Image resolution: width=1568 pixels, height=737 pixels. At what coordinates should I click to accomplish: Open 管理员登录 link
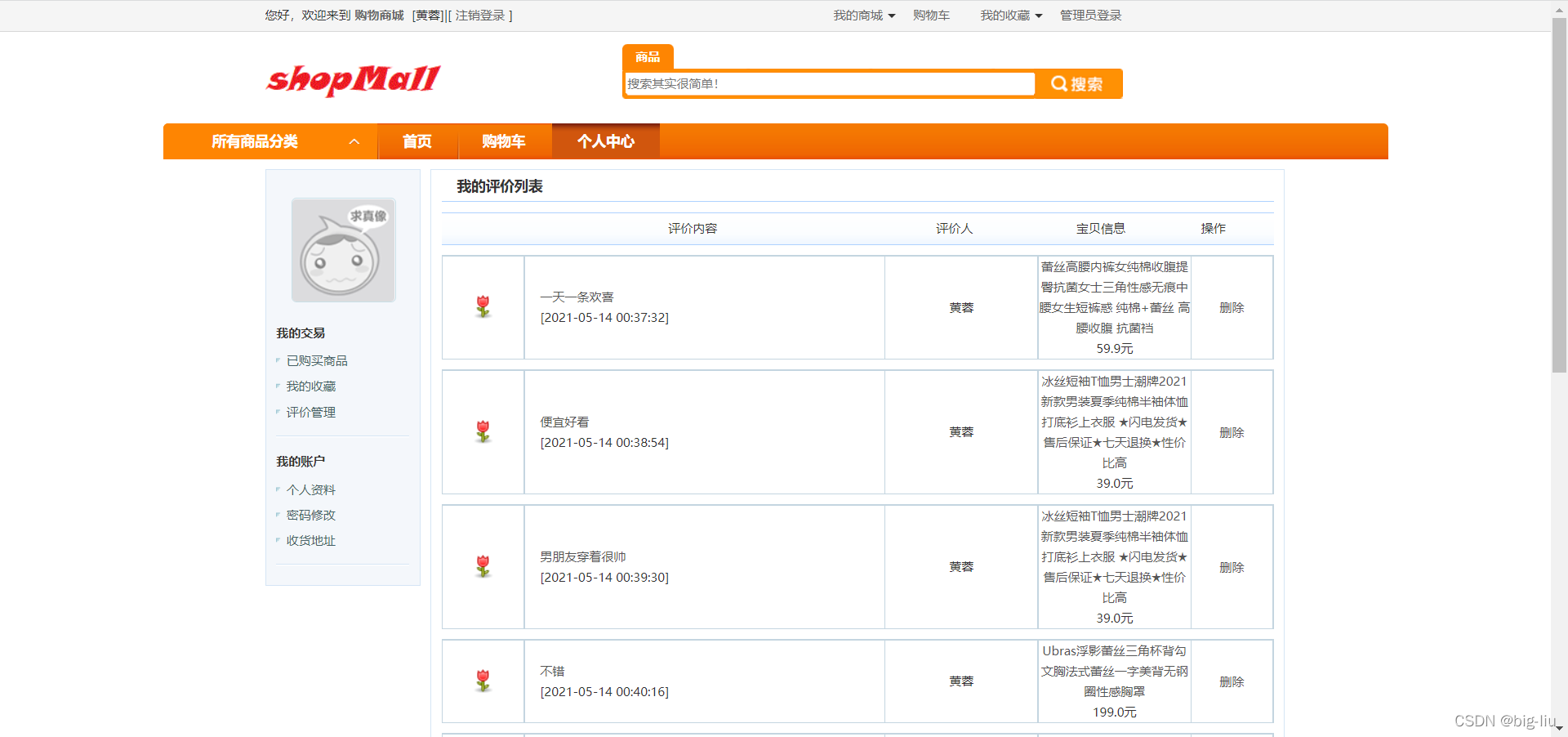tap(1090, 16)
